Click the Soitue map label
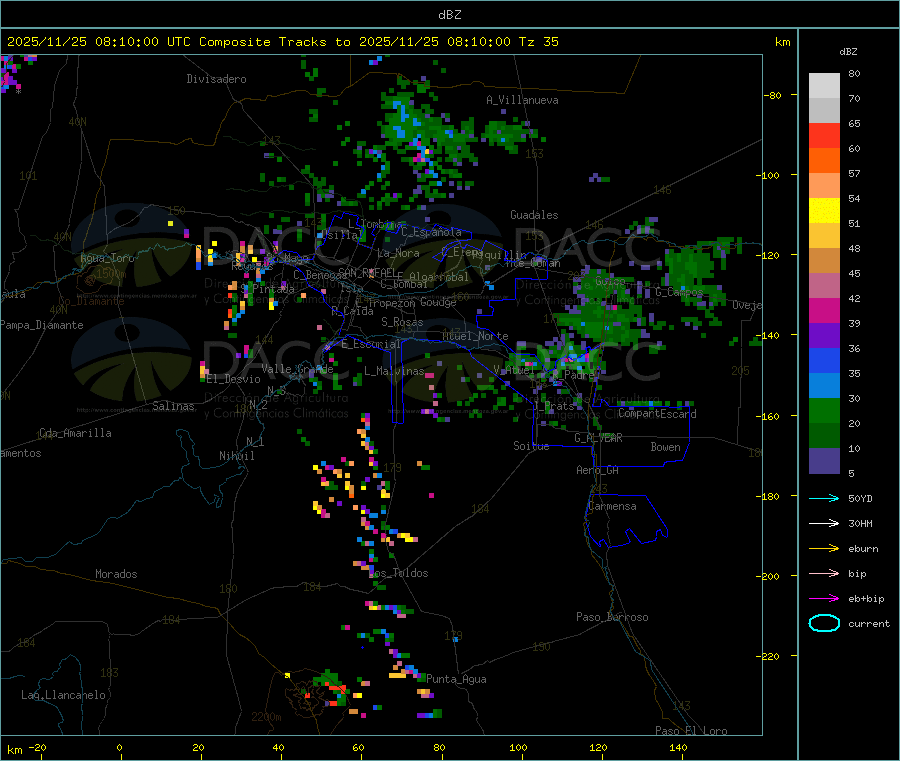 click(531, 446)
